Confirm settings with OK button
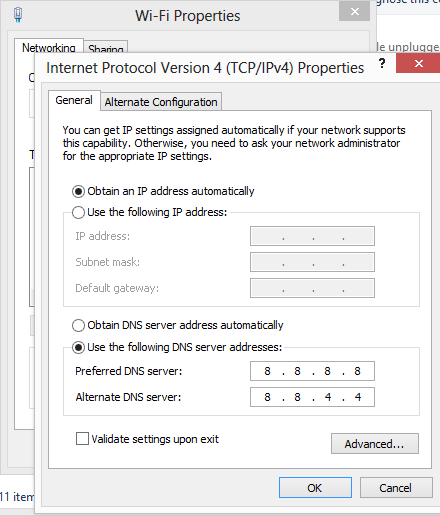 (x=315, y=488)
